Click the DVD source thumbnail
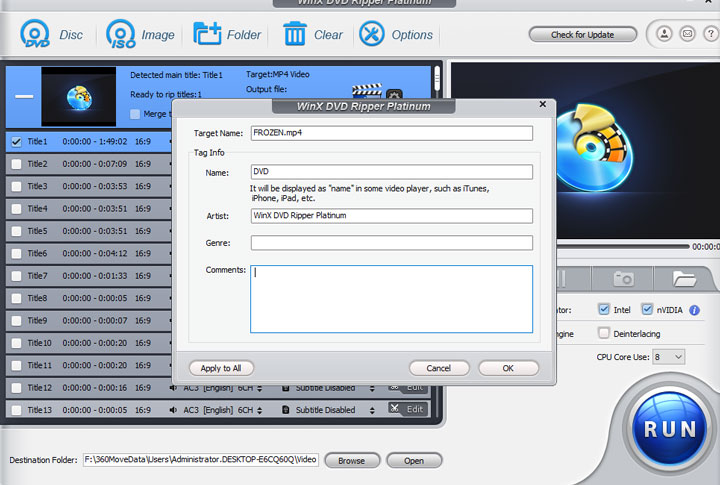This screenshot has height=485, width=720. point(79,96)
